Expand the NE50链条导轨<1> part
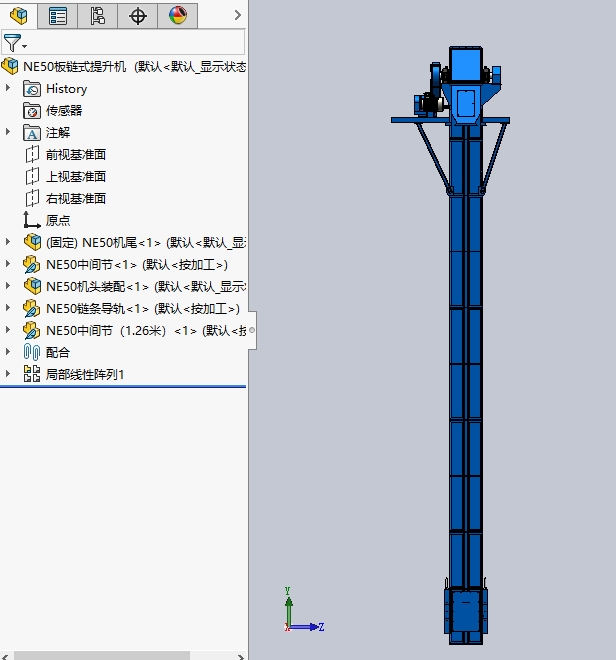Screen dimensions: 616x660 pyautogui.click(x=8, y=307)
